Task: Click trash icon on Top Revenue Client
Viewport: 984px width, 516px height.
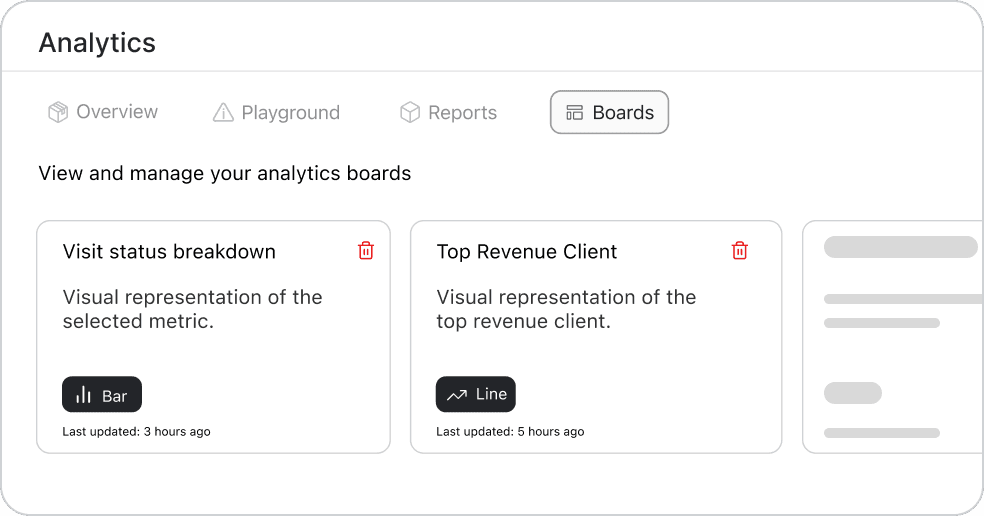Action: tap(740, 251)
